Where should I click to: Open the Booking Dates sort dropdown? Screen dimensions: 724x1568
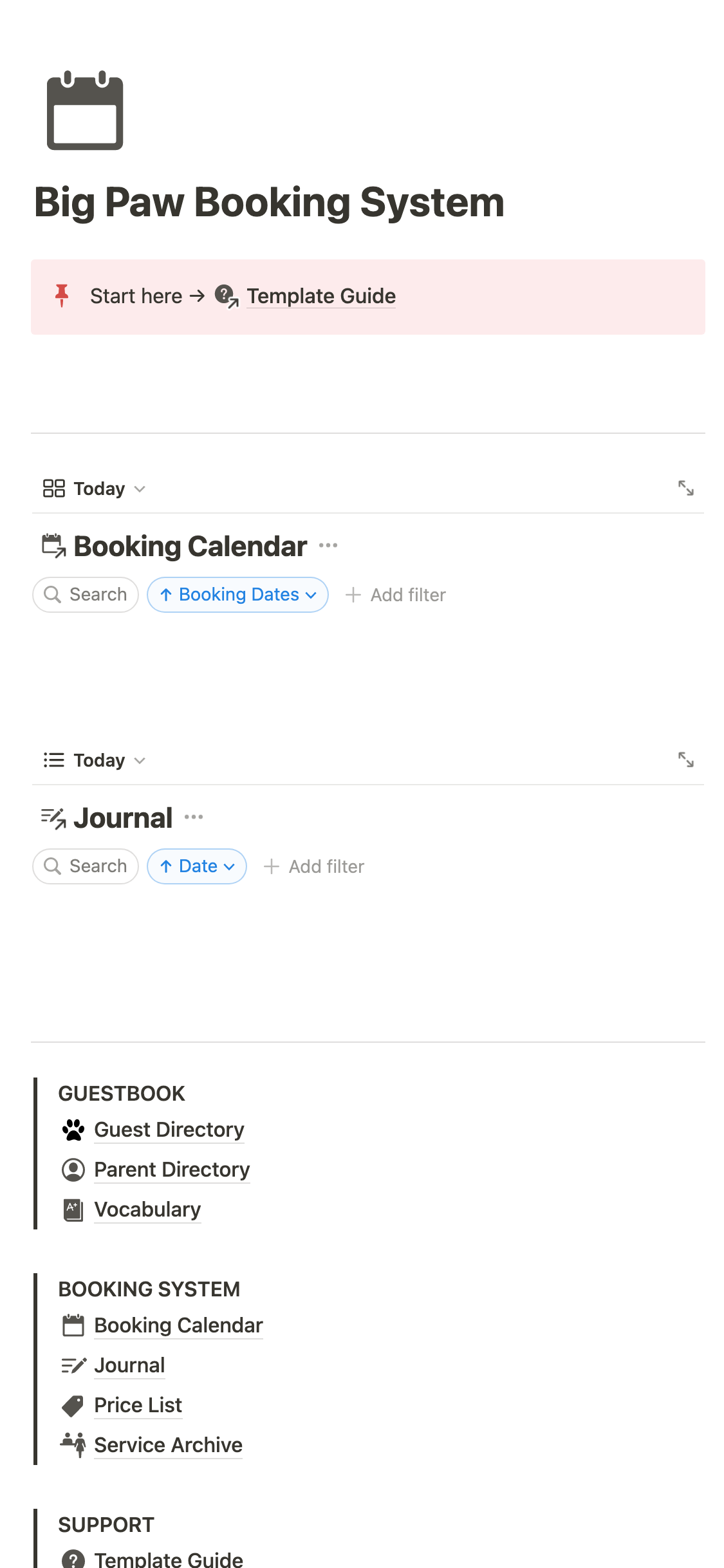click(237, 595)
